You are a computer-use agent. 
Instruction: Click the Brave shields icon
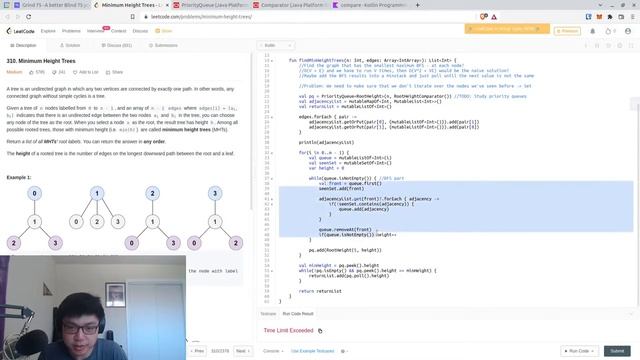pyautogui.click(x=484, y=17)
